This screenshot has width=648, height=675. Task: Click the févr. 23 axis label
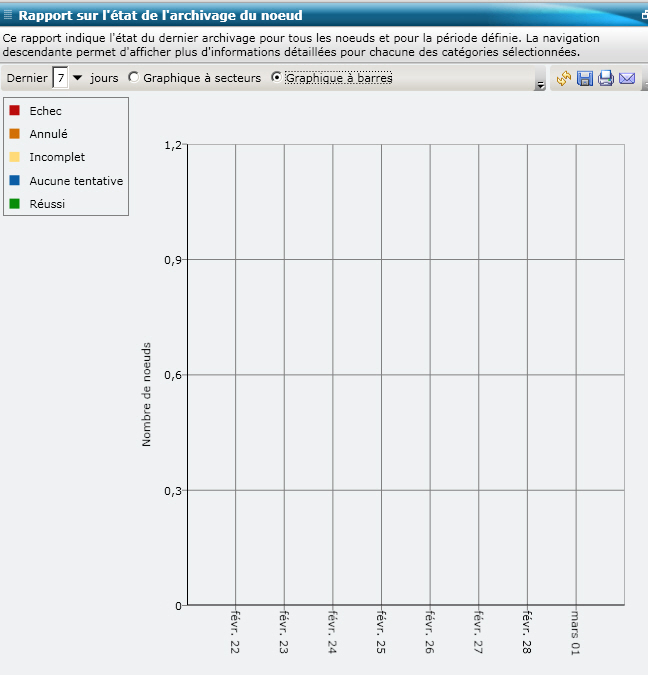click(x=284, y=632)
